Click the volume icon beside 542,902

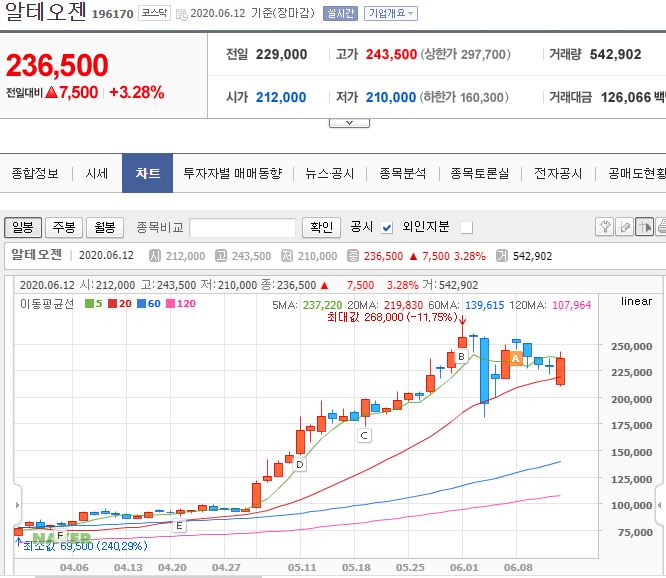click(x=502, y=256)
